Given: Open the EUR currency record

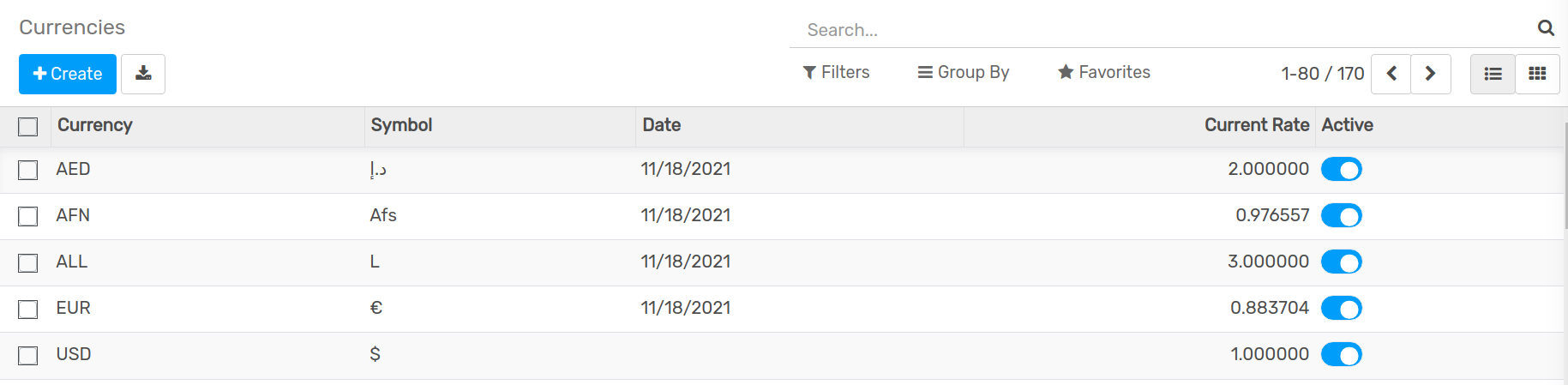Looking at the screenshot, I should tap(74, 308).
